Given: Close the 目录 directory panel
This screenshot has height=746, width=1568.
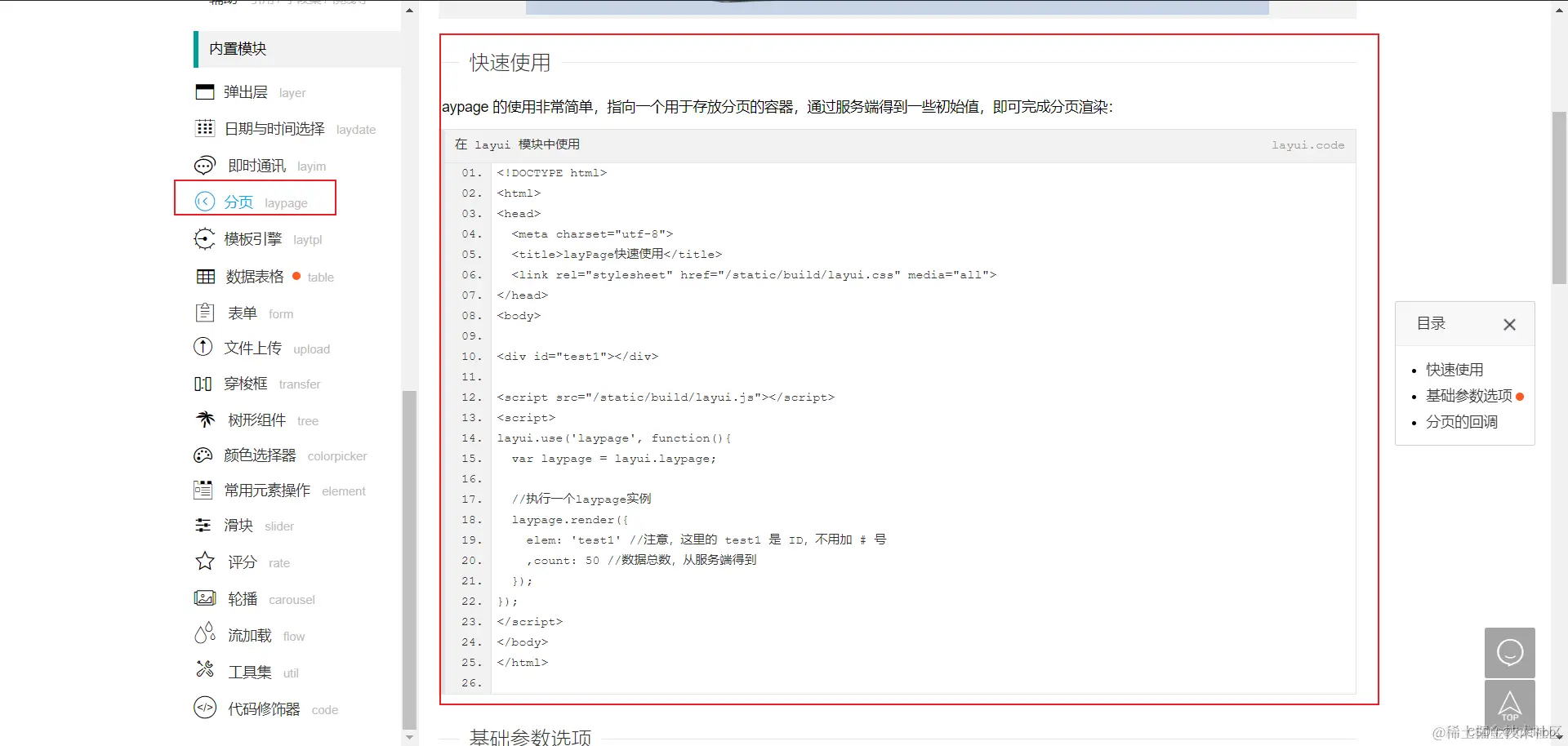Looking at the screenshot, I should point(1508,324).
